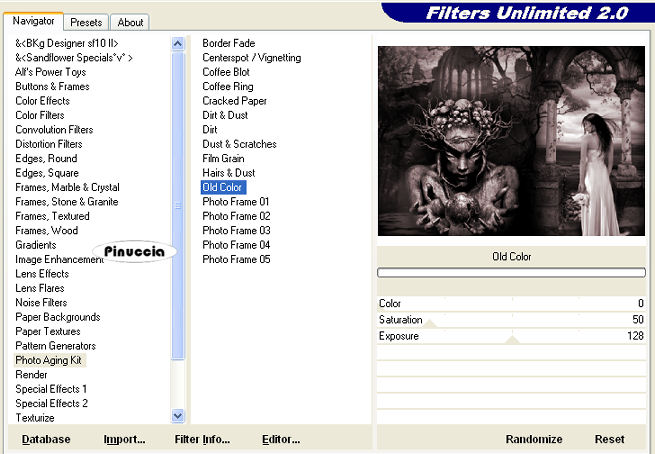655x454 pixels.
Task: Select Edges, Square category
Action: pyautogui.click(x=47, y=173)
